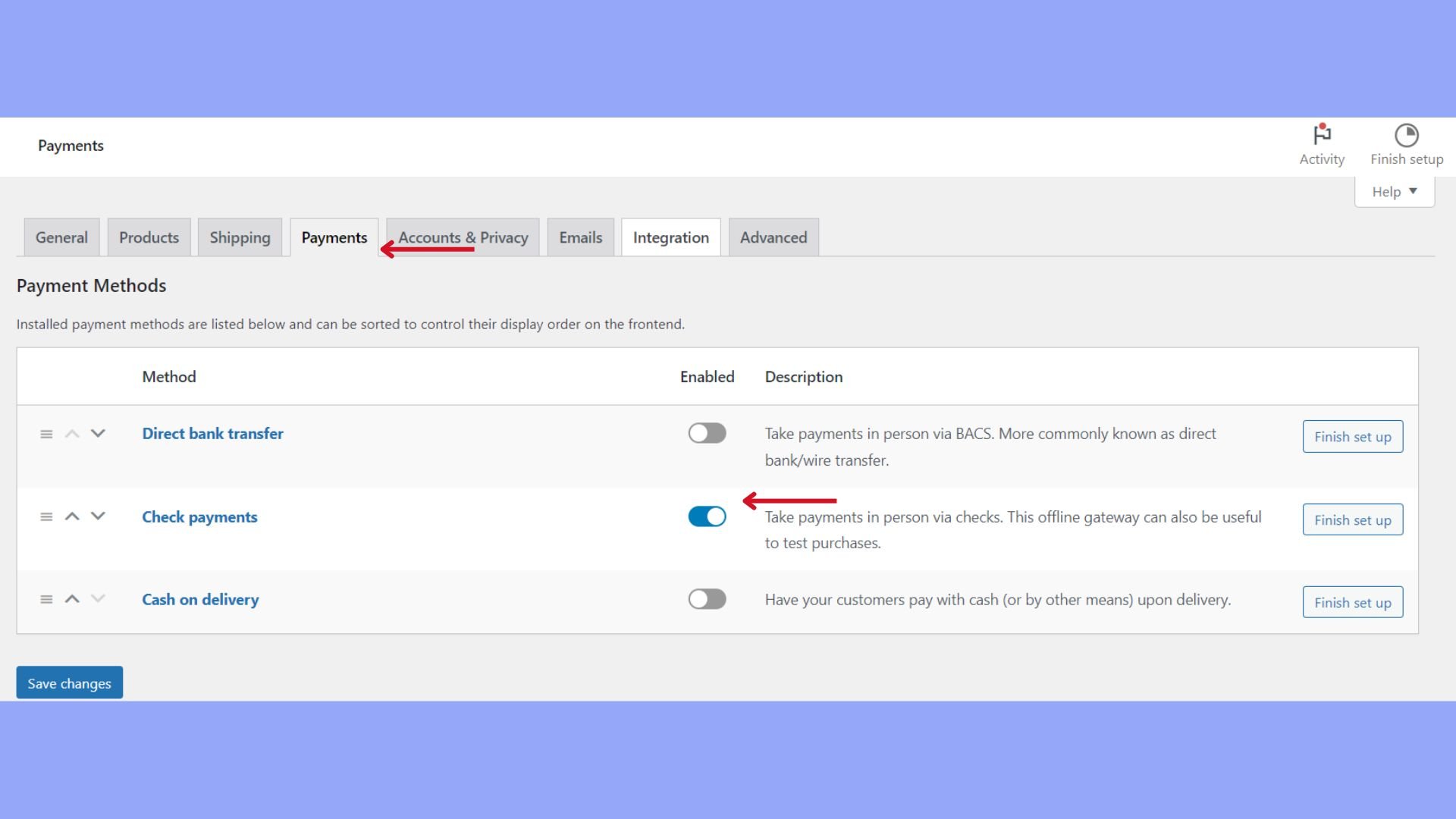Viewport: 1456px width, 819px height.
Task: Grab drag handle for Cash on delivery
Action: 46,599
